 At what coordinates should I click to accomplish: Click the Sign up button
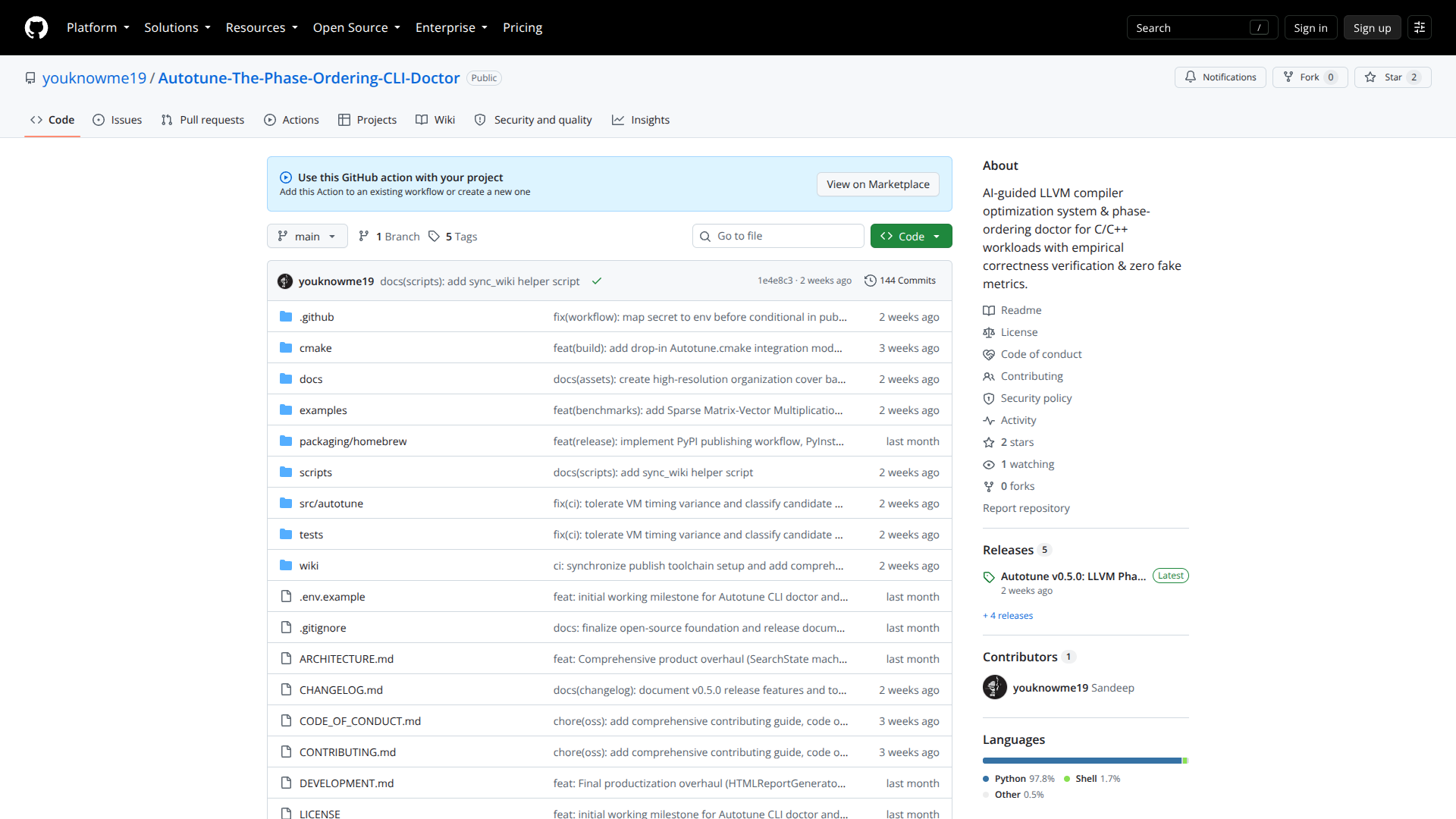[1372, 27]
